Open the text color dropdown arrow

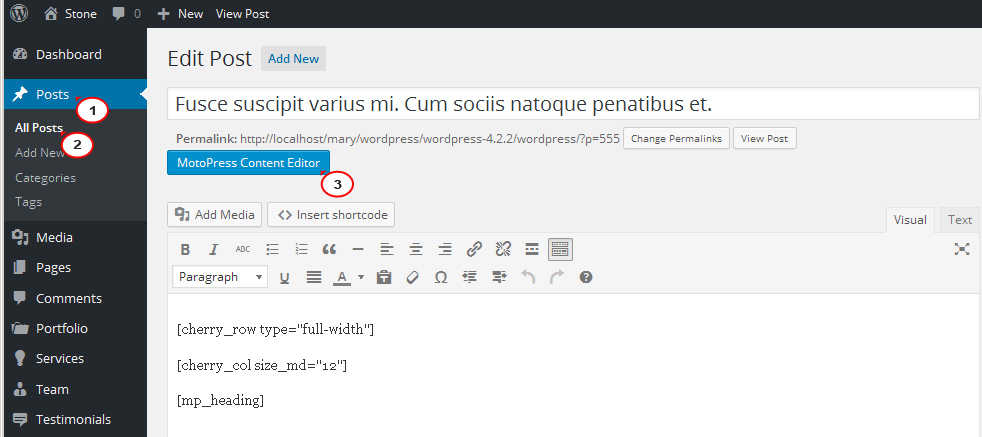[361, 277]
